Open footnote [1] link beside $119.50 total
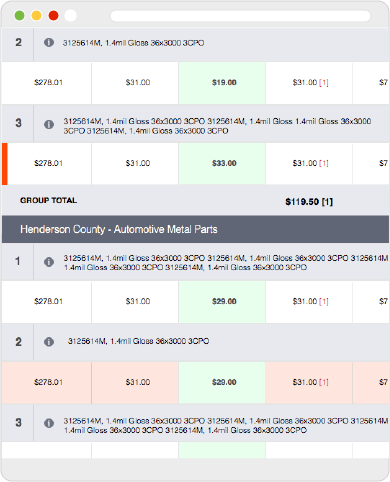The image size is (390, 482). 327,202
